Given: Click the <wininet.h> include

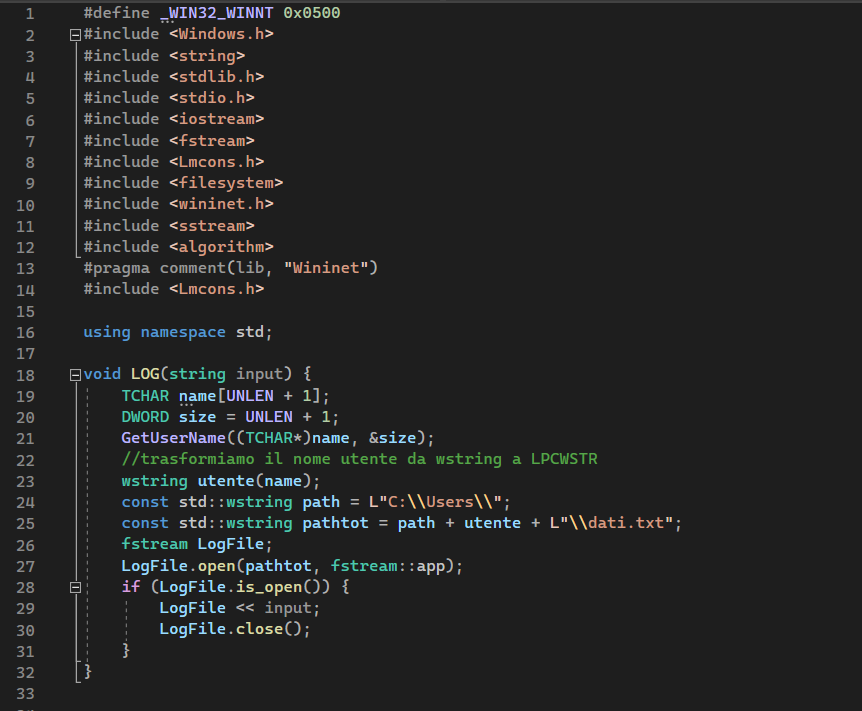Looking at the screenshot, I should click(x=221, y=204).
